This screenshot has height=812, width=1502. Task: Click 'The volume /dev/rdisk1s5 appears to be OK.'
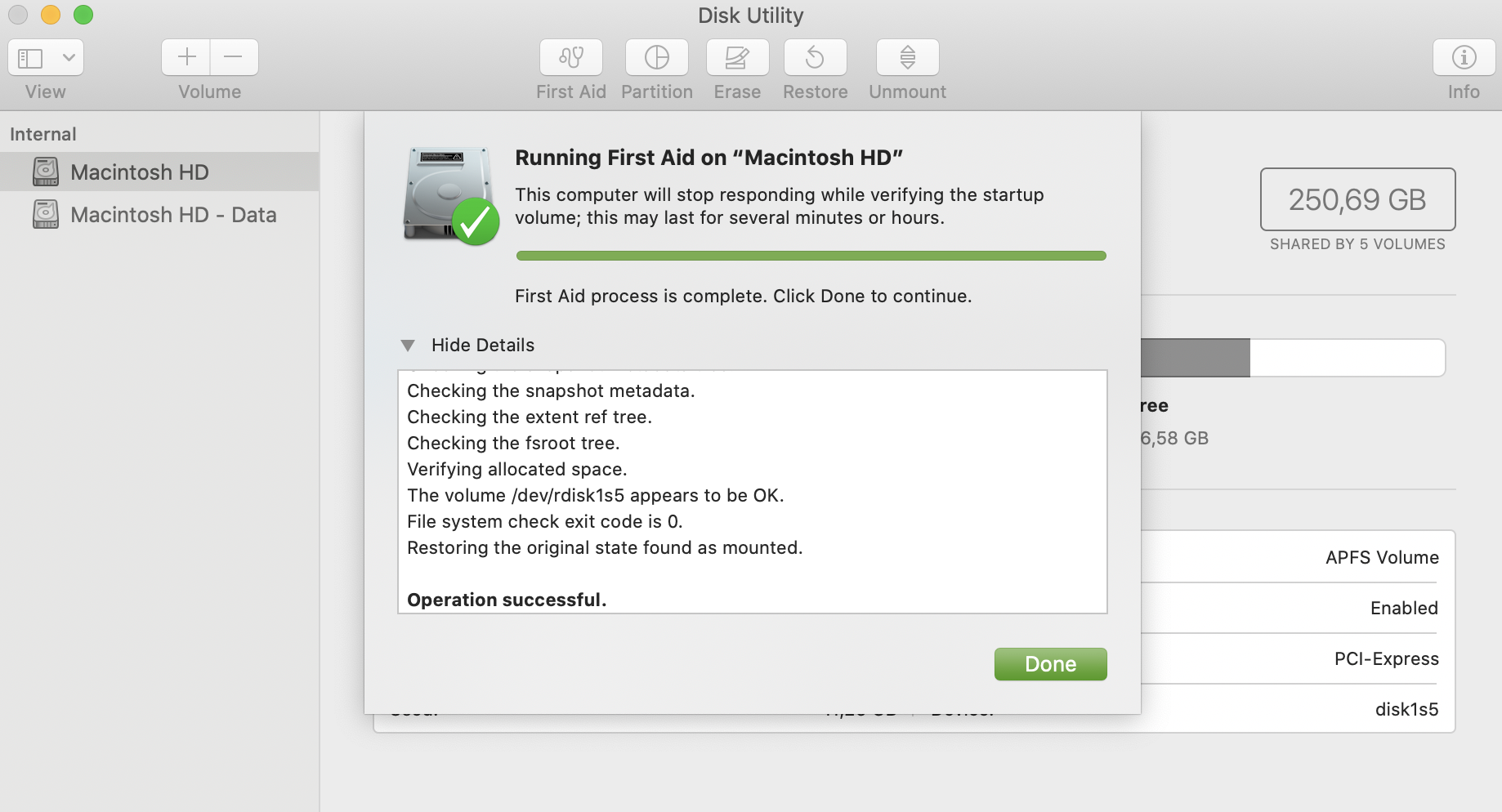595,495
